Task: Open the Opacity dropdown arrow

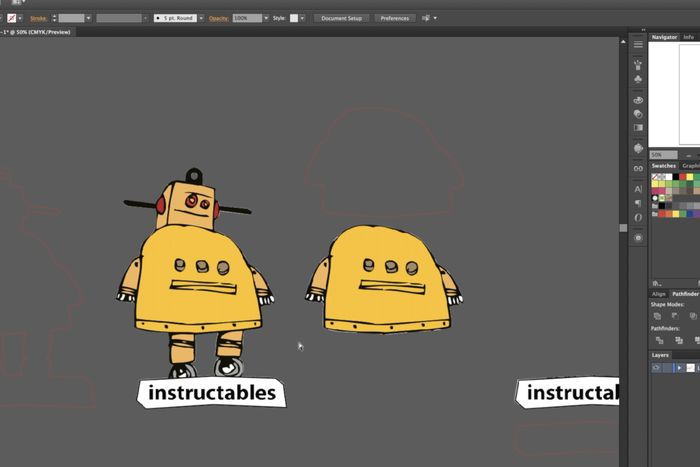Action: [x=268, y=18]
